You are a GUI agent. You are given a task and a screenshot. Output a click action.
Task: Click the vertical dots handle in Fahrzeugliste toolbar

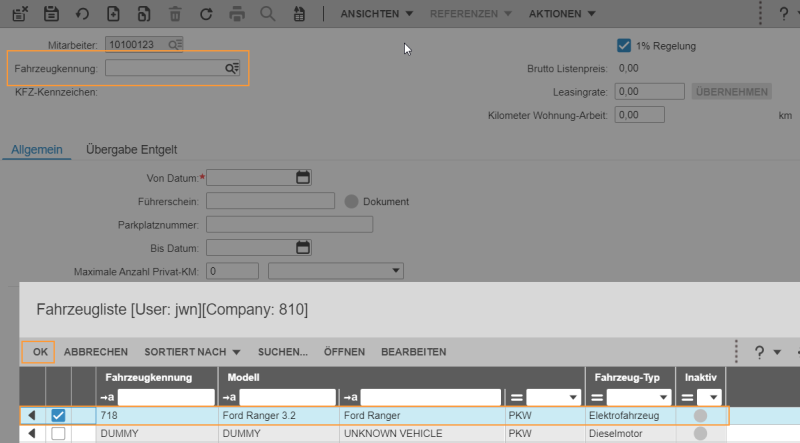tap(736, 352)
